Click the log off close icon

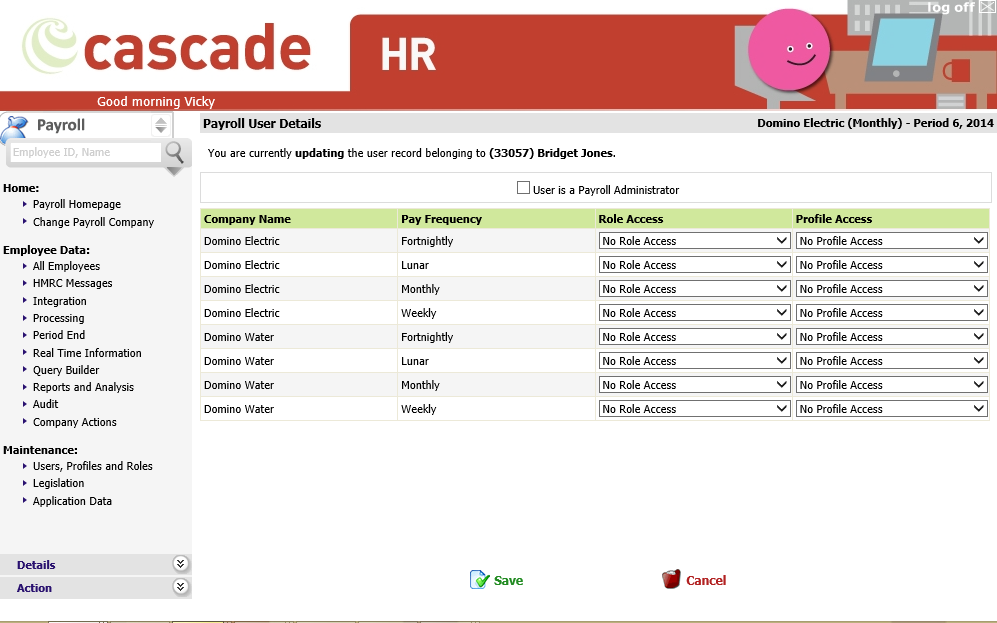click(x=987, y=7)
